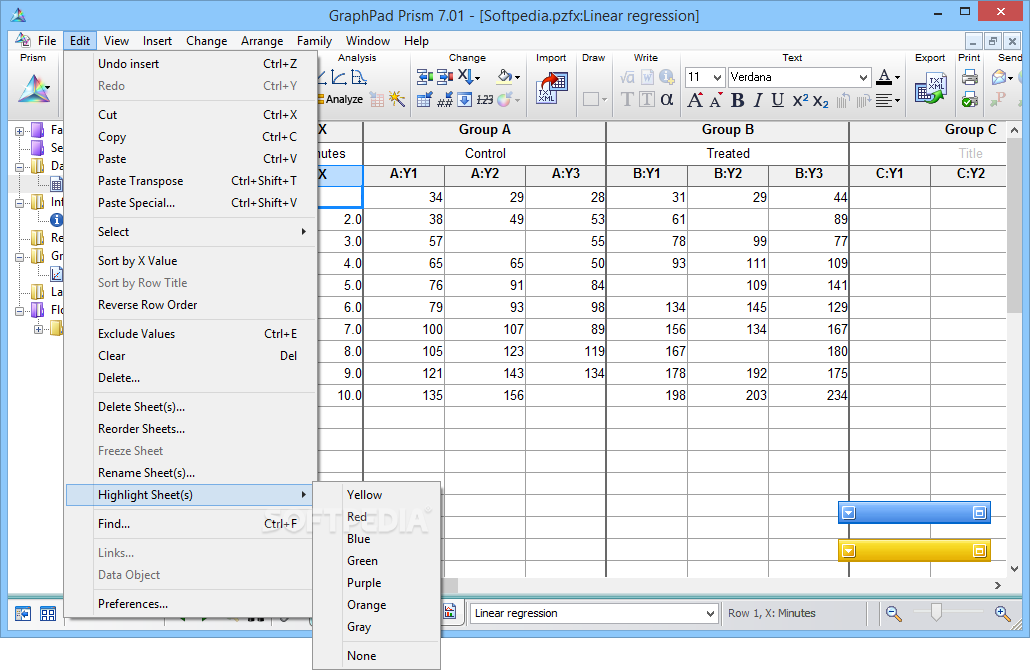Screen dimensions: 1030x670
Task: Open the sort X values dropdown icon
Action: point(468,78)
